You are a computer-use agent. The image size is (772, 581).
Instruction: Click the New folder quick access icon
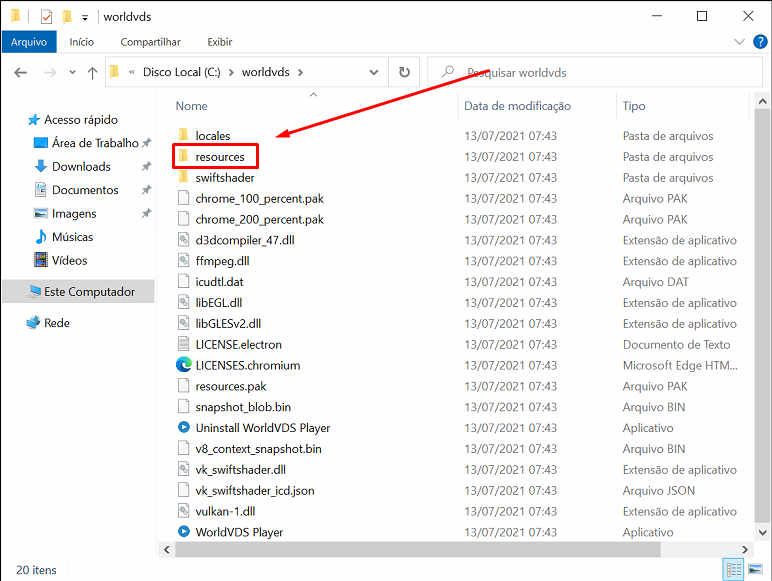pyautogui.click(x=67, y=17)
